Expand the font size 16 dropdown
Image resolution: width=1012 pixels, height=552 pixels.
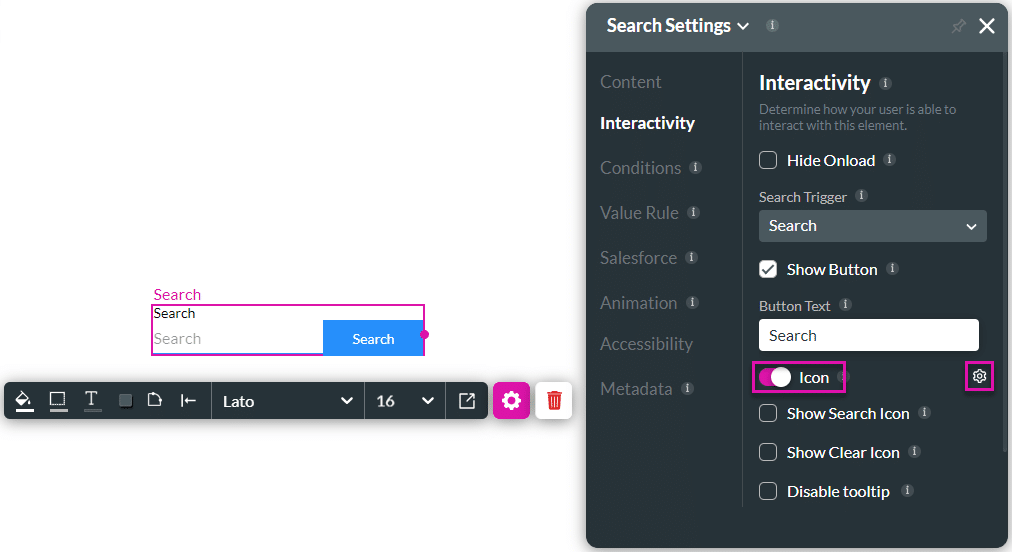click(x=404, y=401)
